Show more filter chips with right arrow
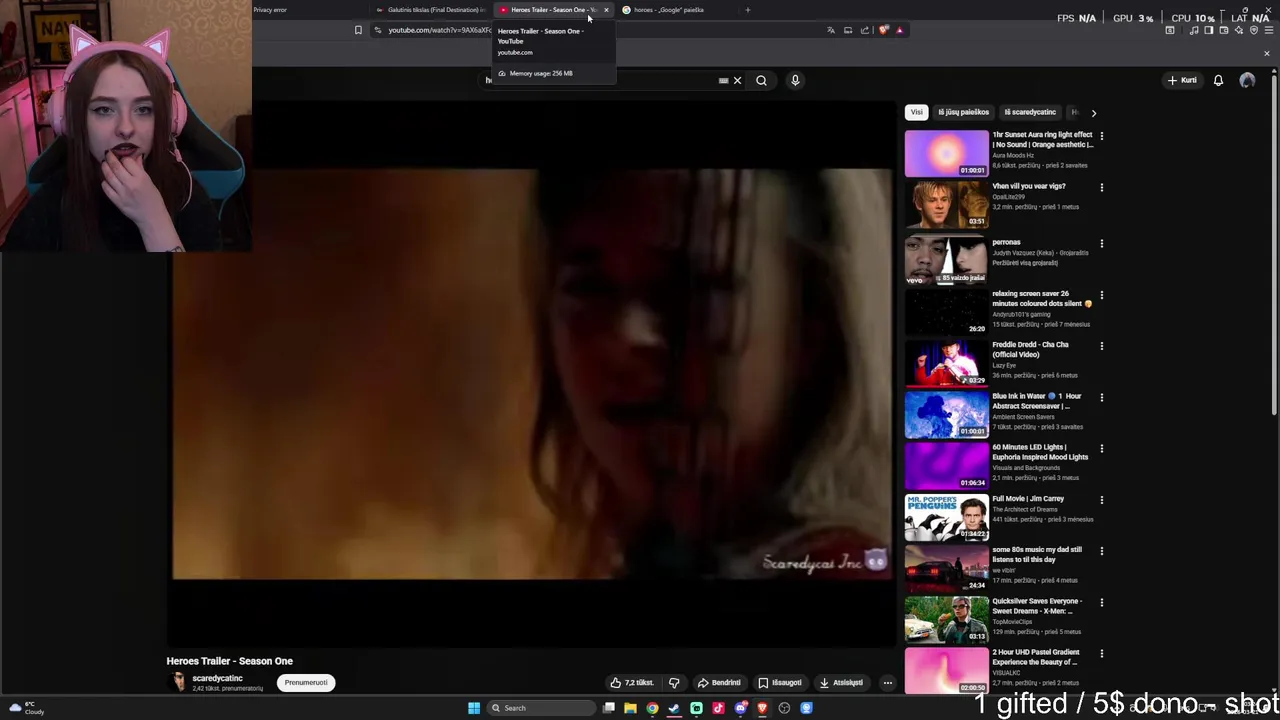This screenshot has height=720, width=1280. [x=1093, y=113]
